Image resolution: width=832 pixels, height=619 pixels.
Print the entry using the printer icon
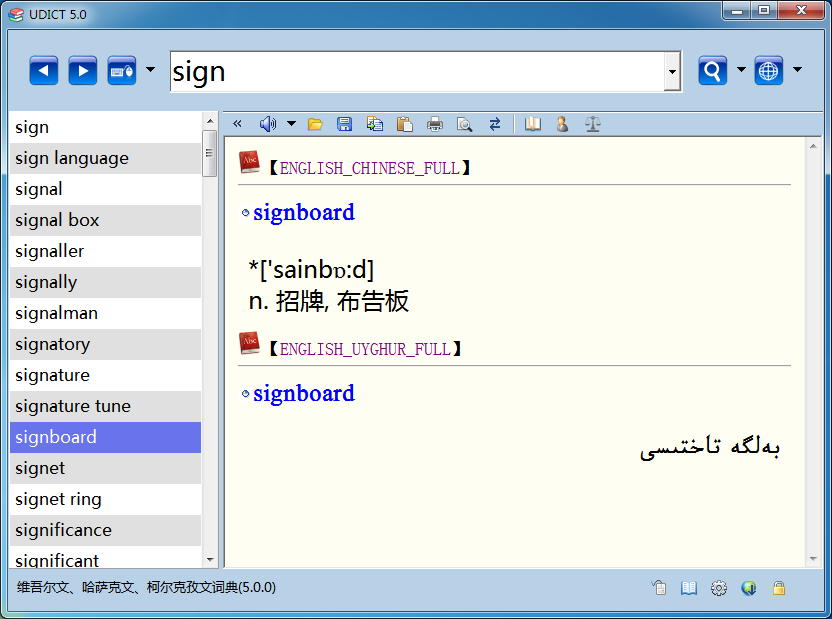435,124
